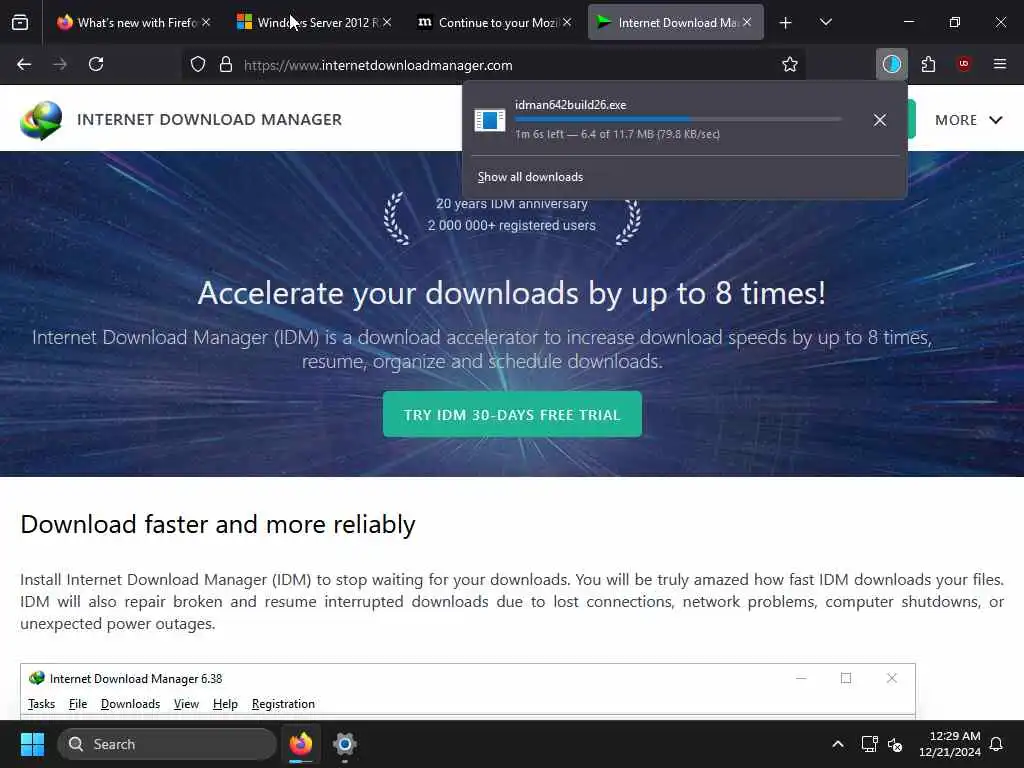Go back to the previous page
Viewport: 1024px width, 768px height.
(24, 65)
